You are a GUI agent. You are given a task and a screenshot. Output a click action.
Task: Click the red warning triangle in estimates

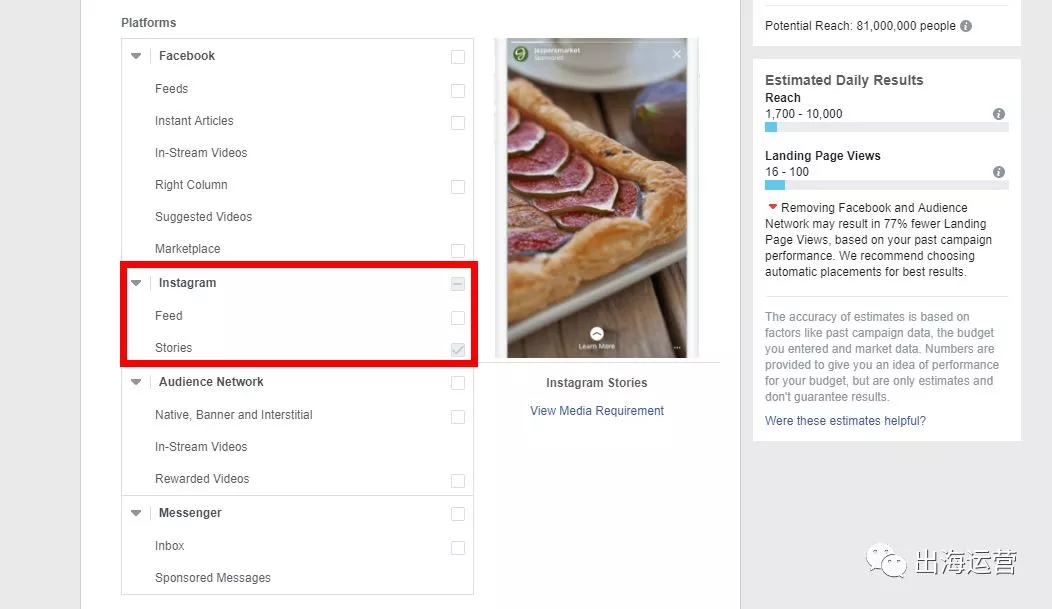772,207
